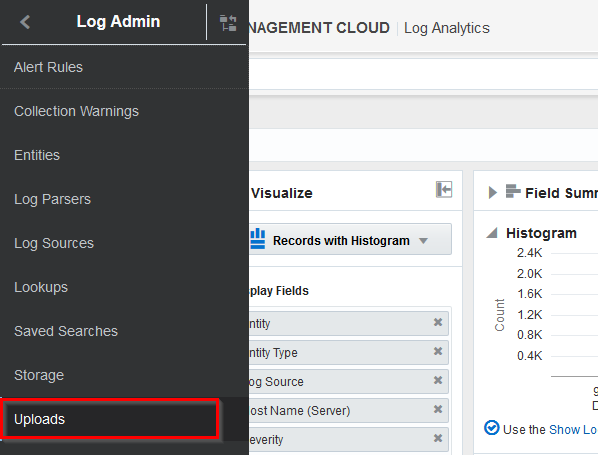Image resolution: width=598 pixels, height=455 pixels.
Task: Select the Uploads menu item
Action: [x=40, y=419]
